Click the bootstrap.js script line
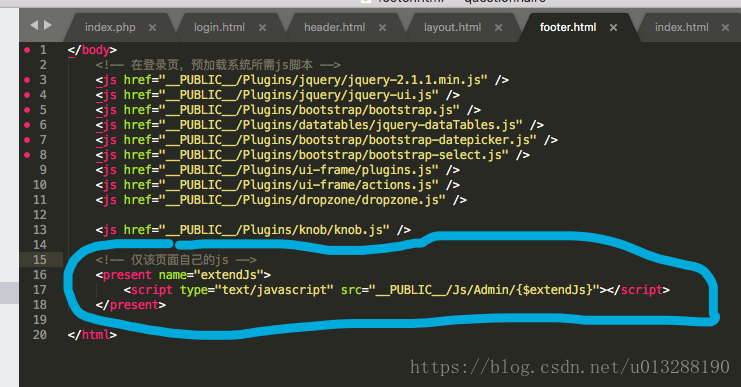The image size is (741, 387). coord(288,110)
